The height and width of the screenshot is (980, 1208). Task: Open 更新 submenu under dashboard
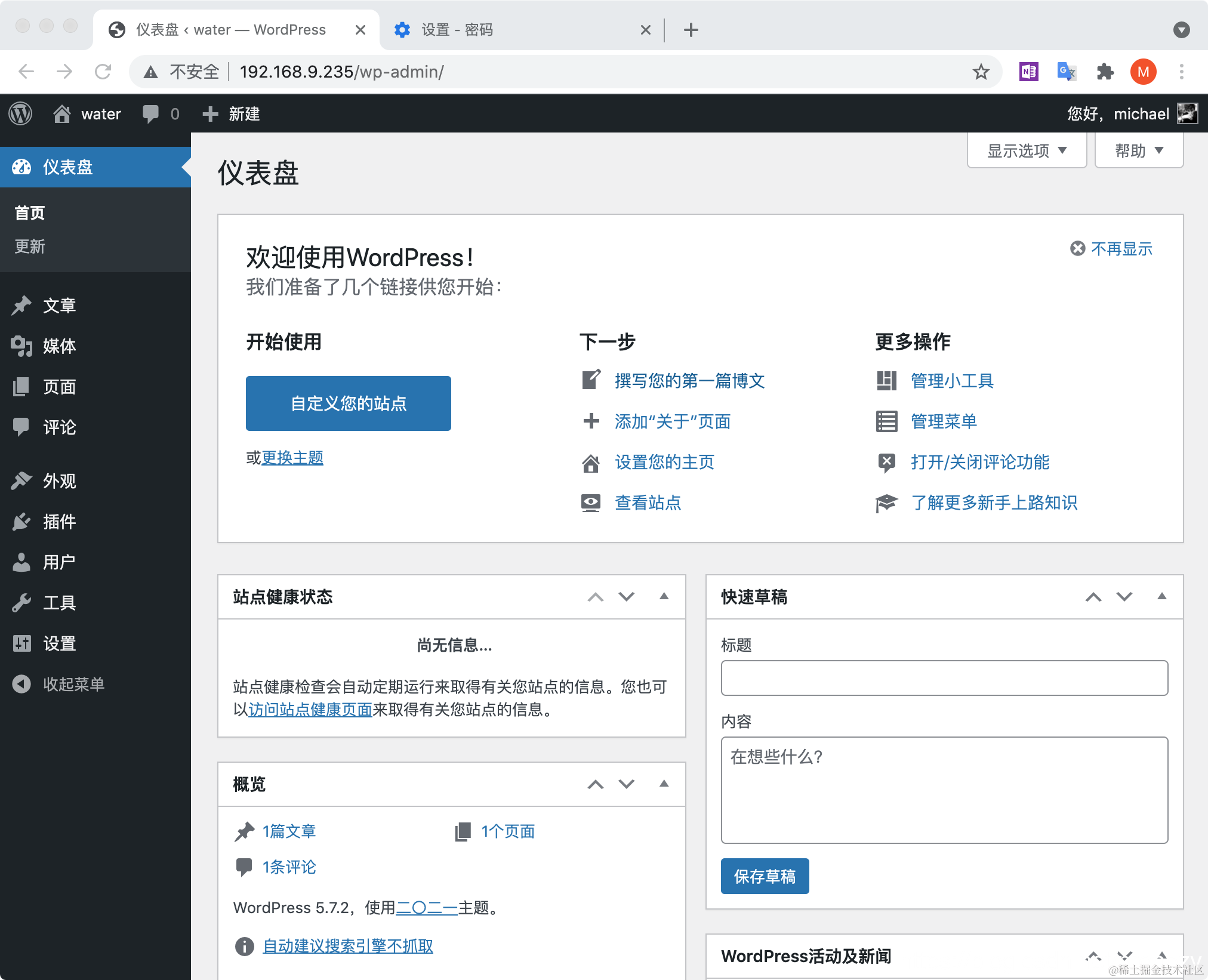(x=30, y=246)
